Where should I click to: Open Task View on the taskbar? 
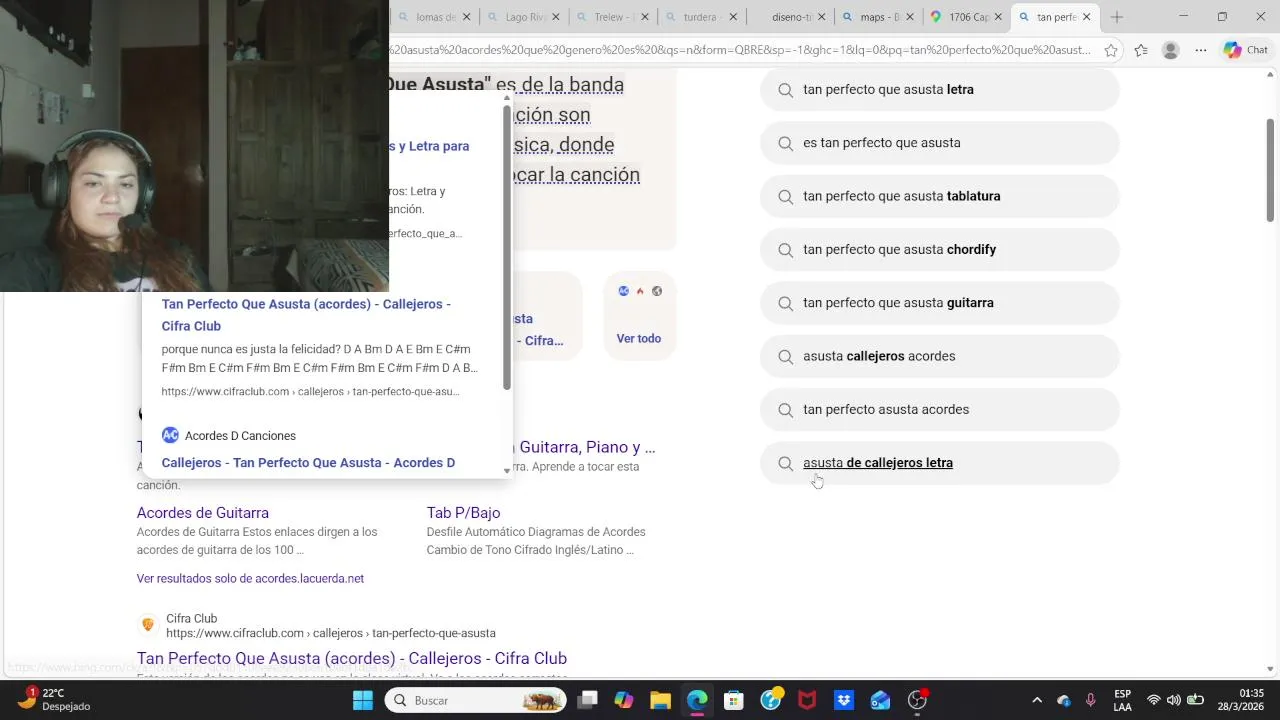588,700
